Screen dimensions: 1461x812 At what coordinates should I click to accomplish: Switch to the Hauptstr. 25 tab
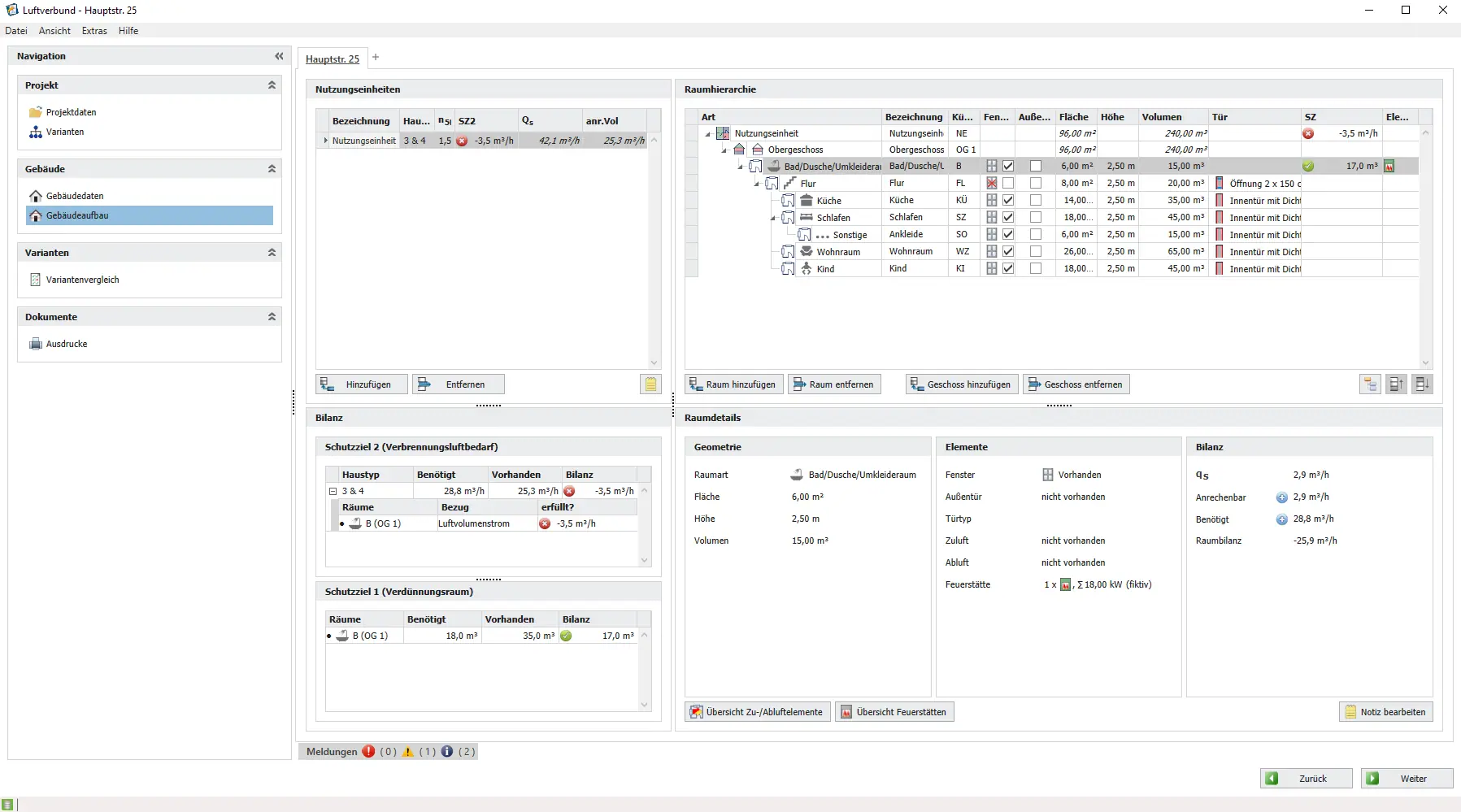point(332,59)
